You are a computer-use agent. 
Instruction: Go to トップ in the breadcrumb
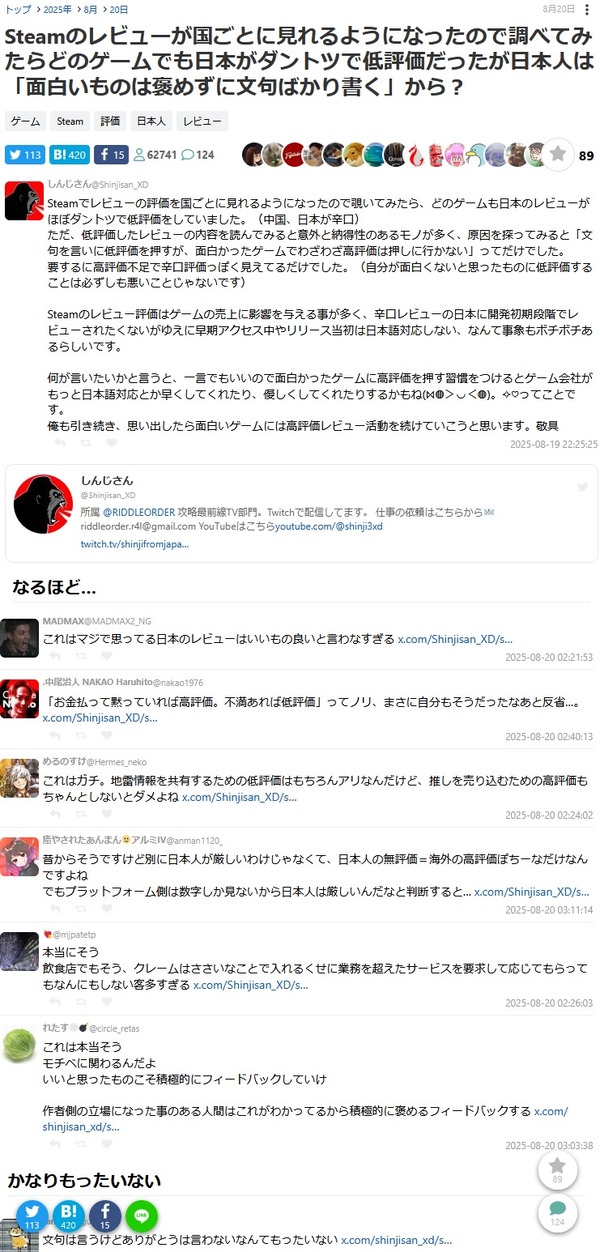[x=17, y=8]
